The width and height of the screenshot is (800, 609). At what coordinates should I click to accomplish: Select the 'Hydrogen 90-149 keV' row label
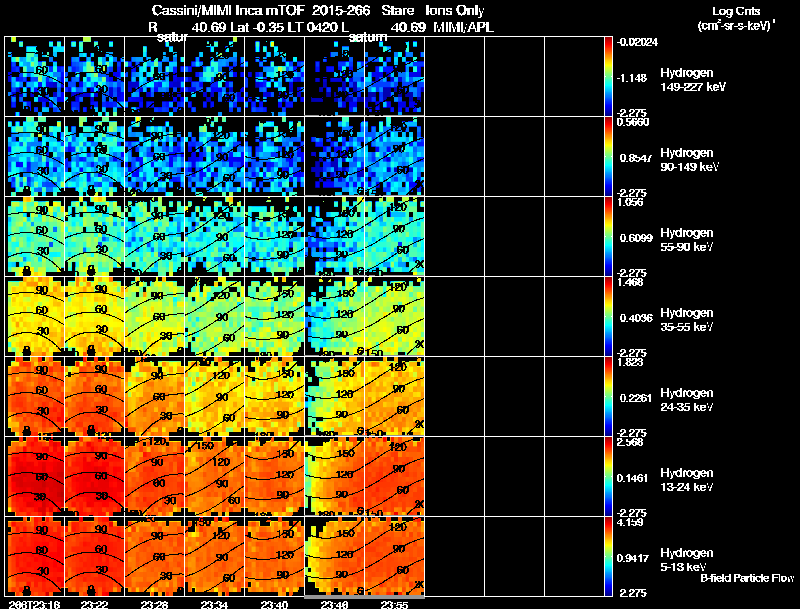(x=690, y=160)
